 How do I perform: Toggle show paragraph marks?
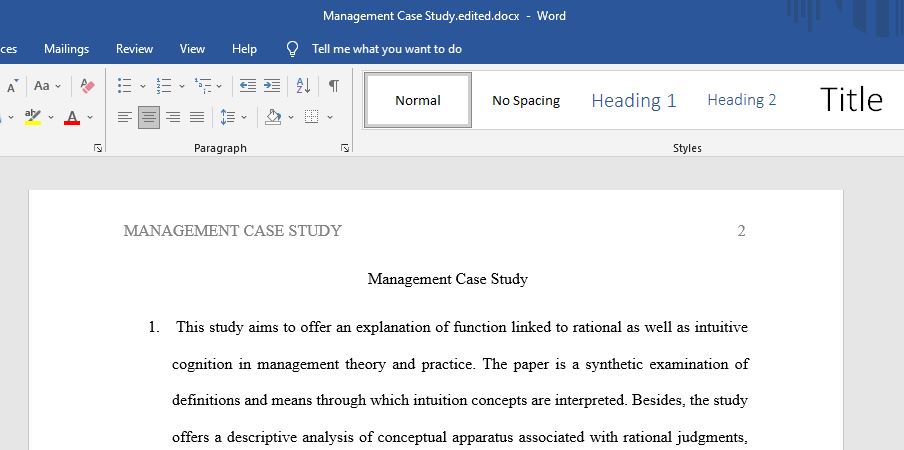click(x=334, y=86)
